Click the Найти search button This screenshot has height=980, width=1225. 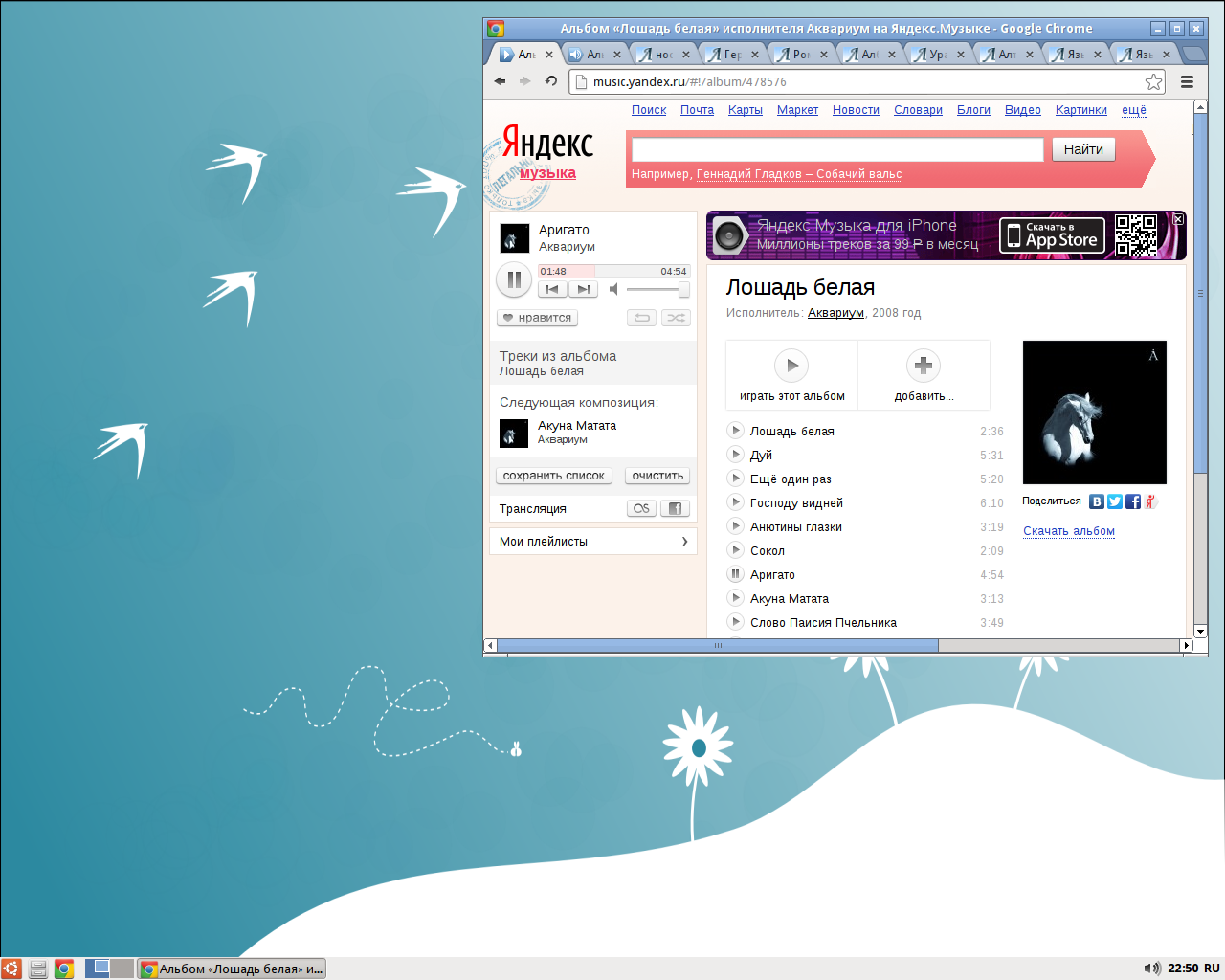coord(1083,149)
